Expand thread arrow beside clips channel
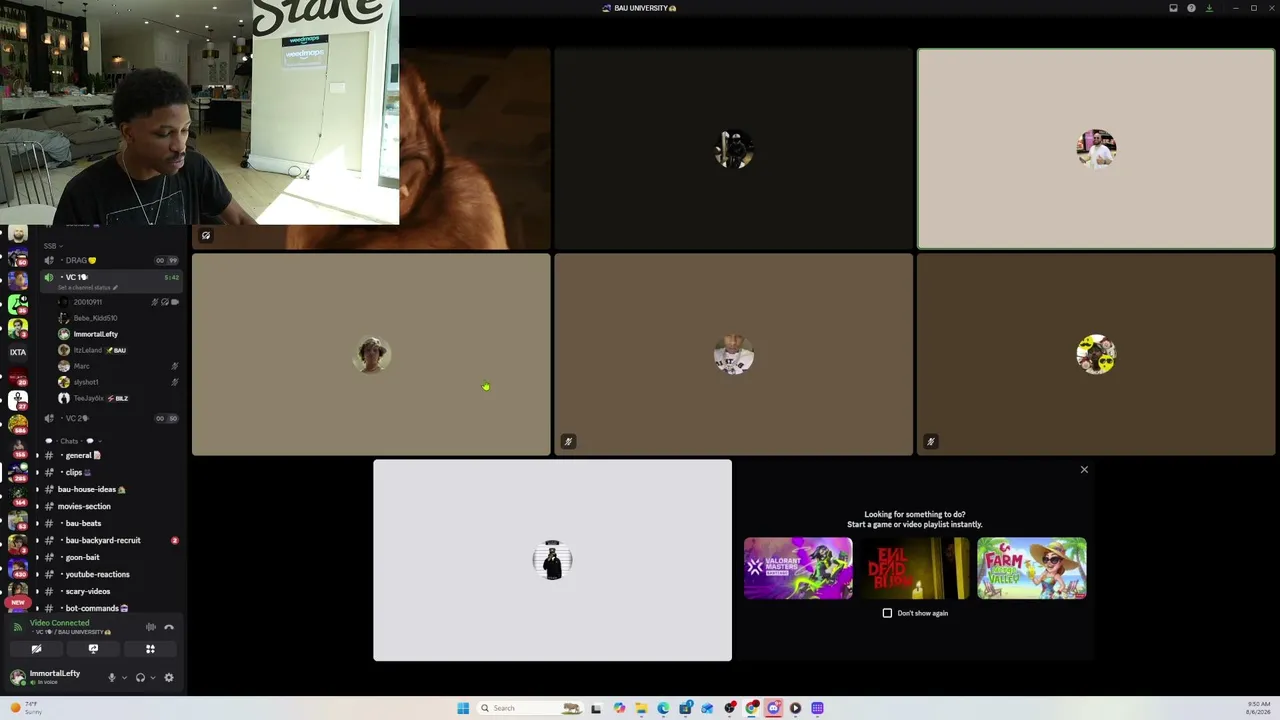Screen dimensions: 1280x720 click(x=37, y=472)
